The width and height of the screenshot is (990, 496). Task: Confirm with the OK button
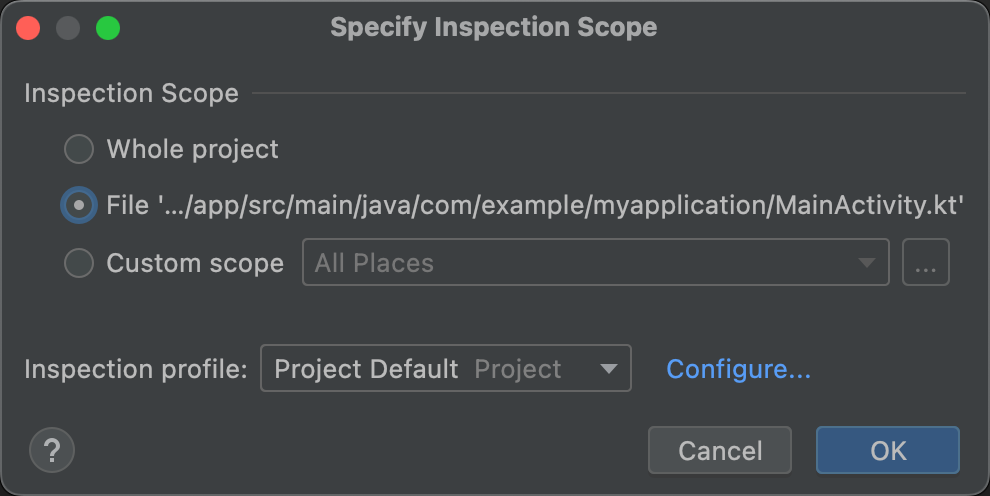point(887,450)
